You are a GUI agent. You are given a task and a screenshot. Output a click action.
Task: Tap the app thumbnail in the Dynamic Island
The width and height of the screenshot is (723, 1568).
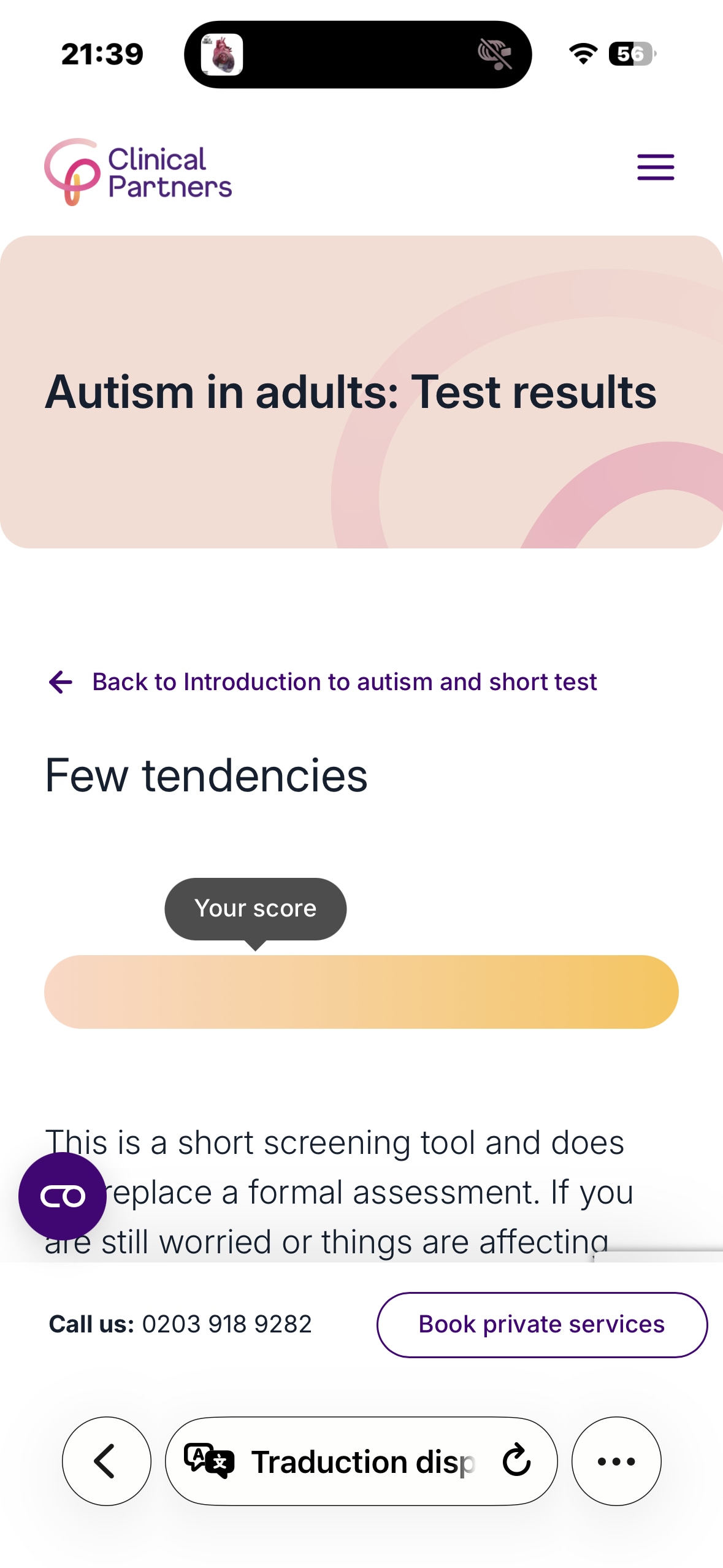[x=222, y=55]
